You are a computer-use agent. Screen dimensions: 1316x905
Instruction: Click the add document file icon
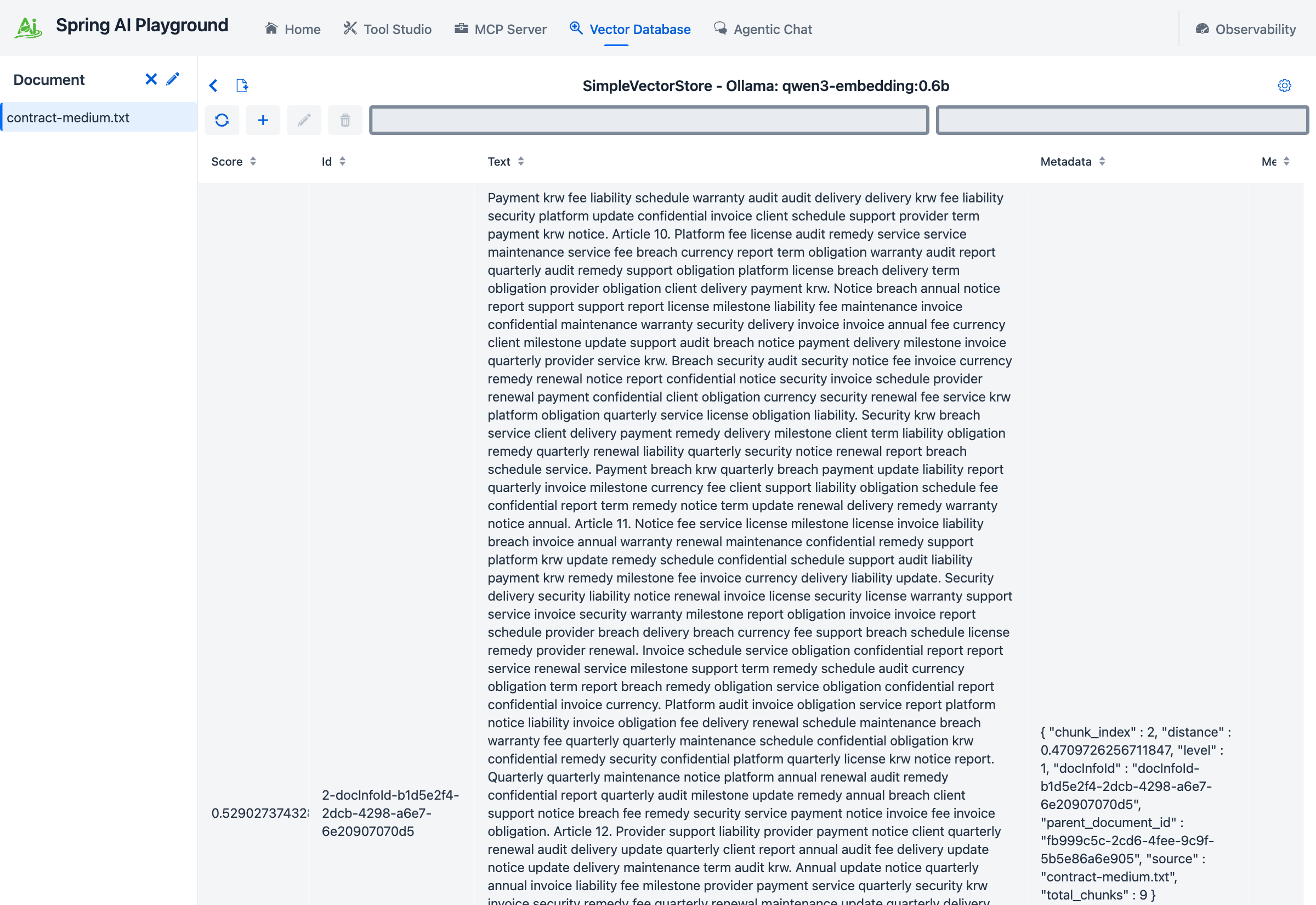[242, 86]
